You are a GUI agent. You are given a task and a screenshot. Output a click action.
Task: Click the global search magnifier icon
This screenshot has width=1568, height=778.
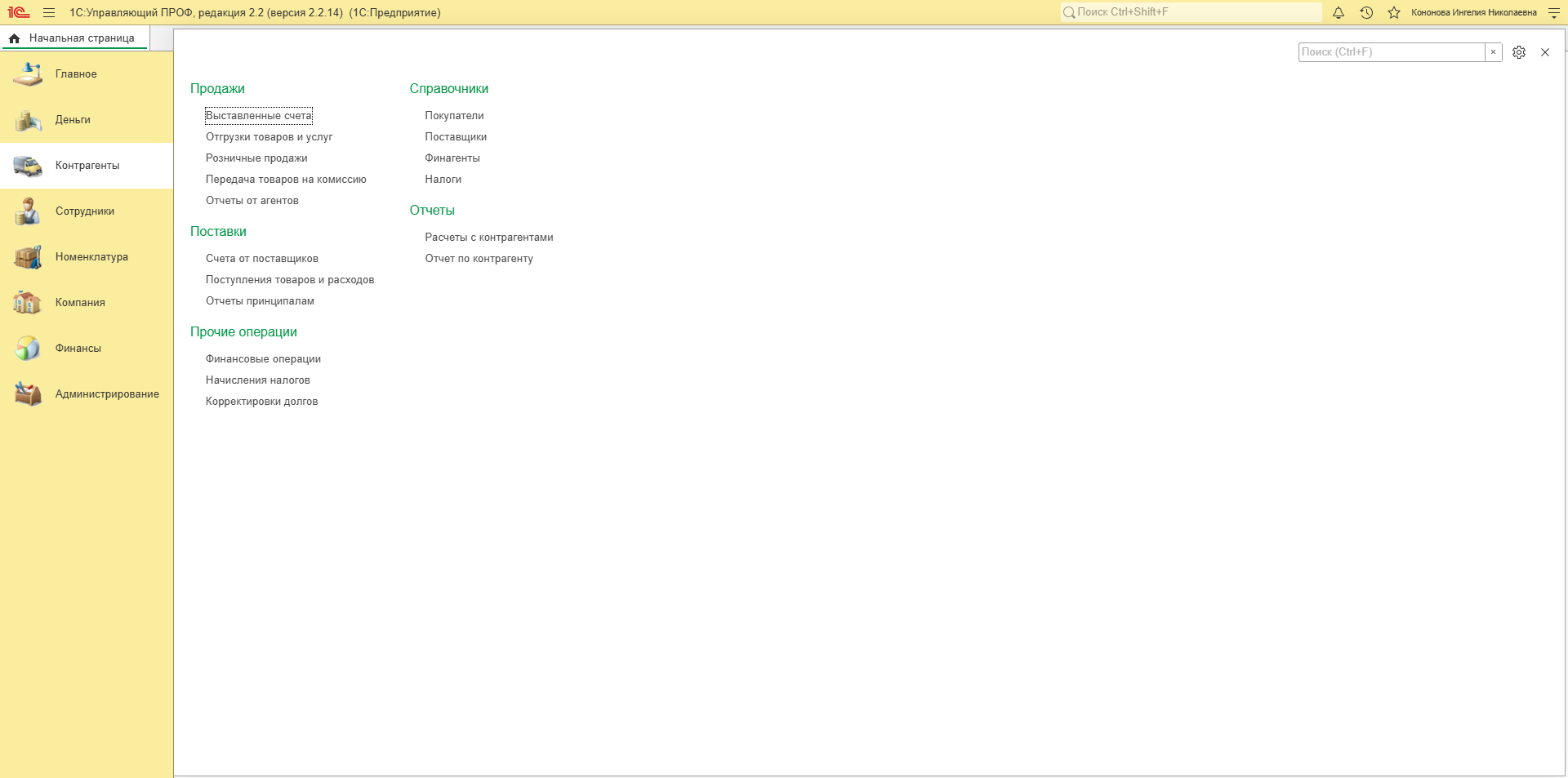[x=1068, y=12]
